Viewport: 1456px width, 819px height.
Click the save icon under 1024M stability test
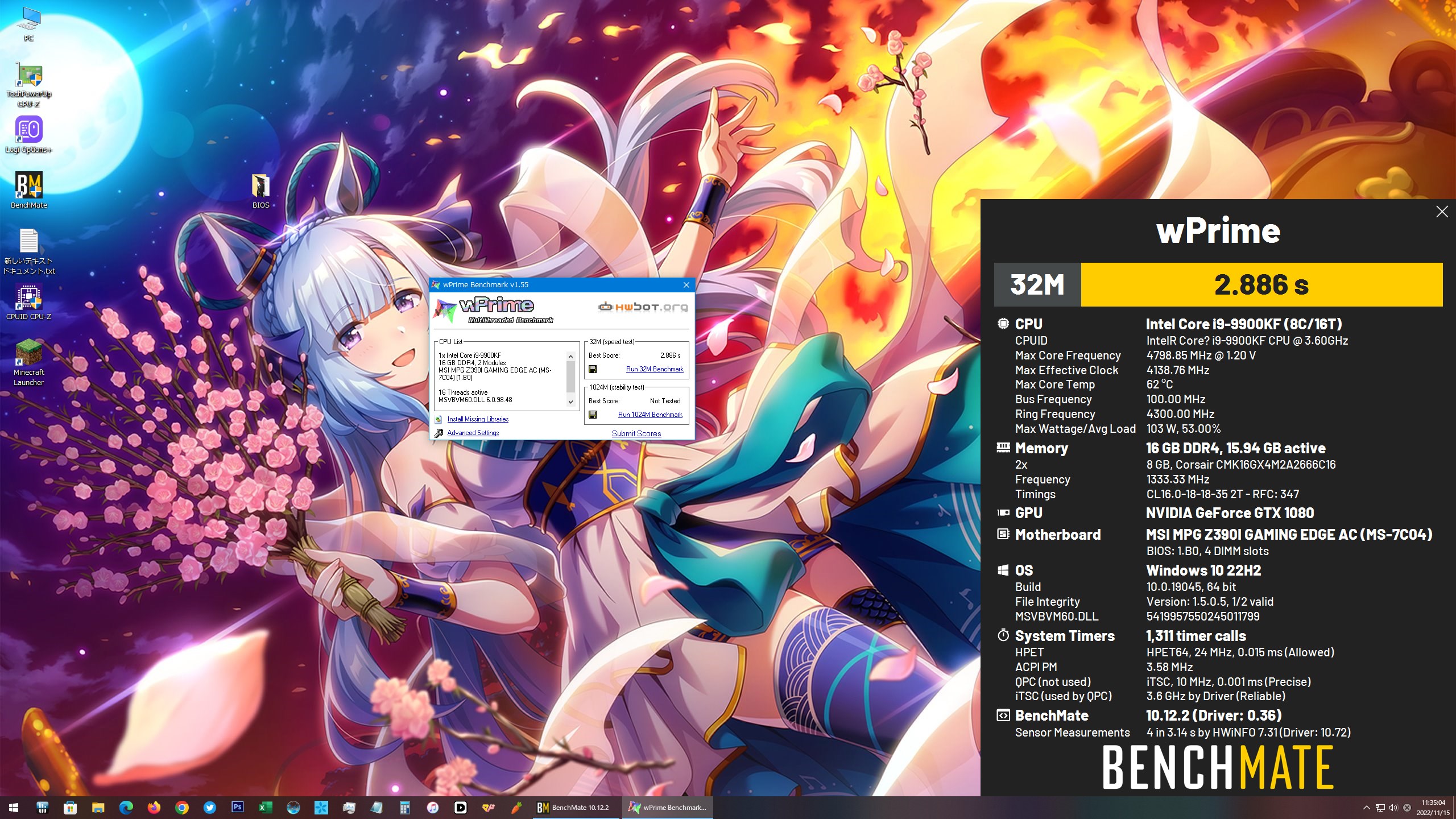pyautogui.click(x=592, y=415)
